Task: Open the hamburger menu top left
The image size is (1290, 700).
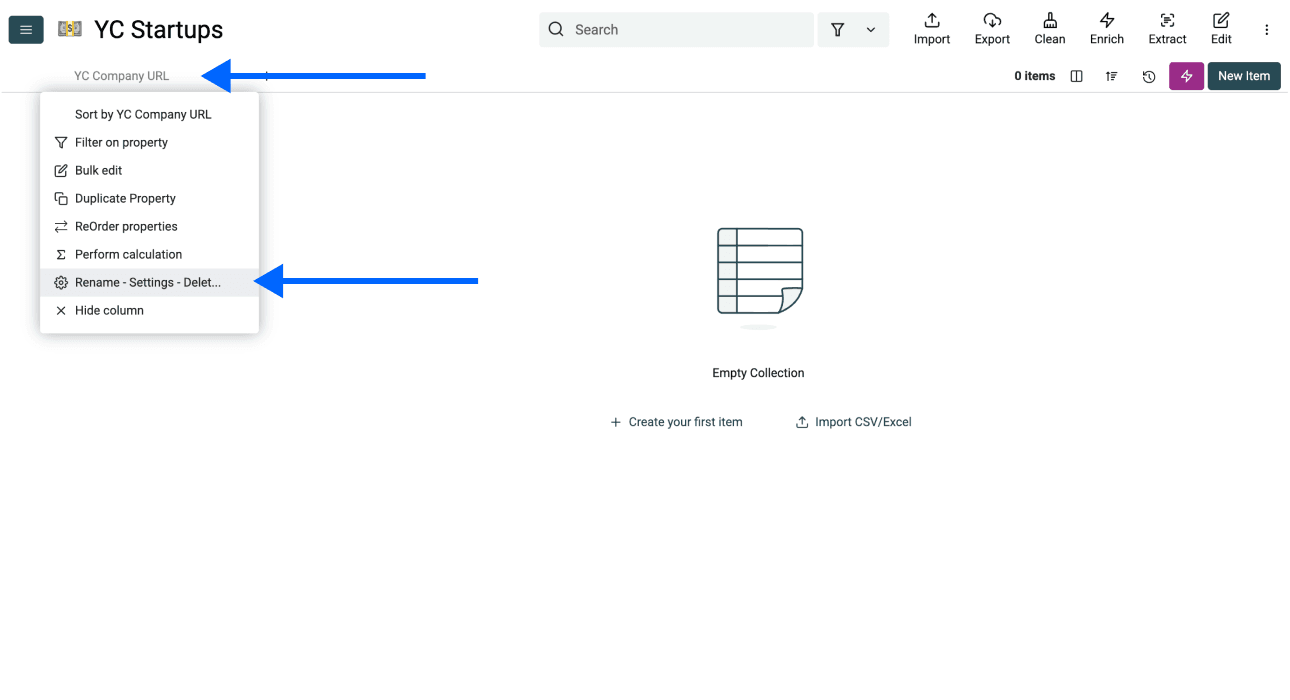Action: tap(25, 29)
